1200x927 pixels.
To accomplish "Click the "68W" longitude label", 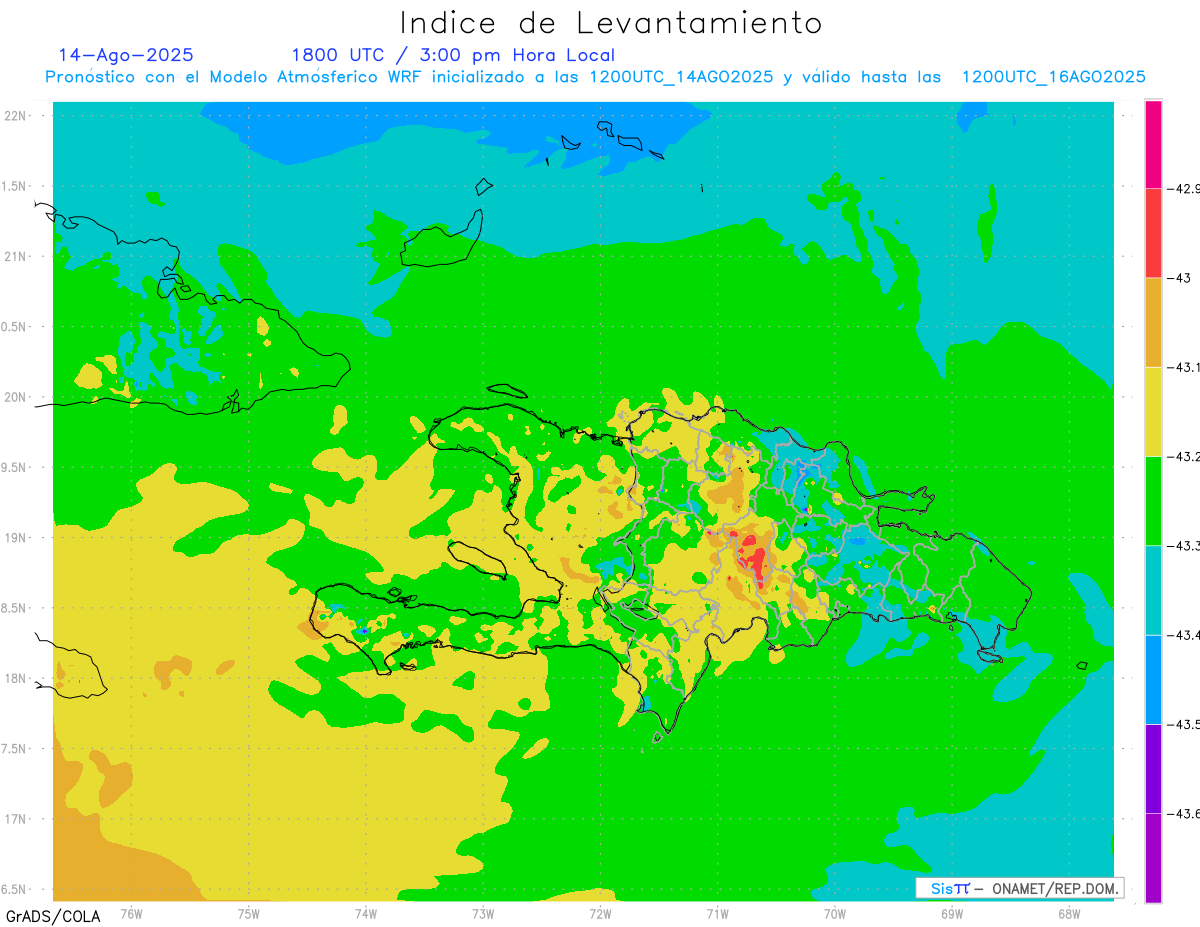I will click(x=1069, y=912).
